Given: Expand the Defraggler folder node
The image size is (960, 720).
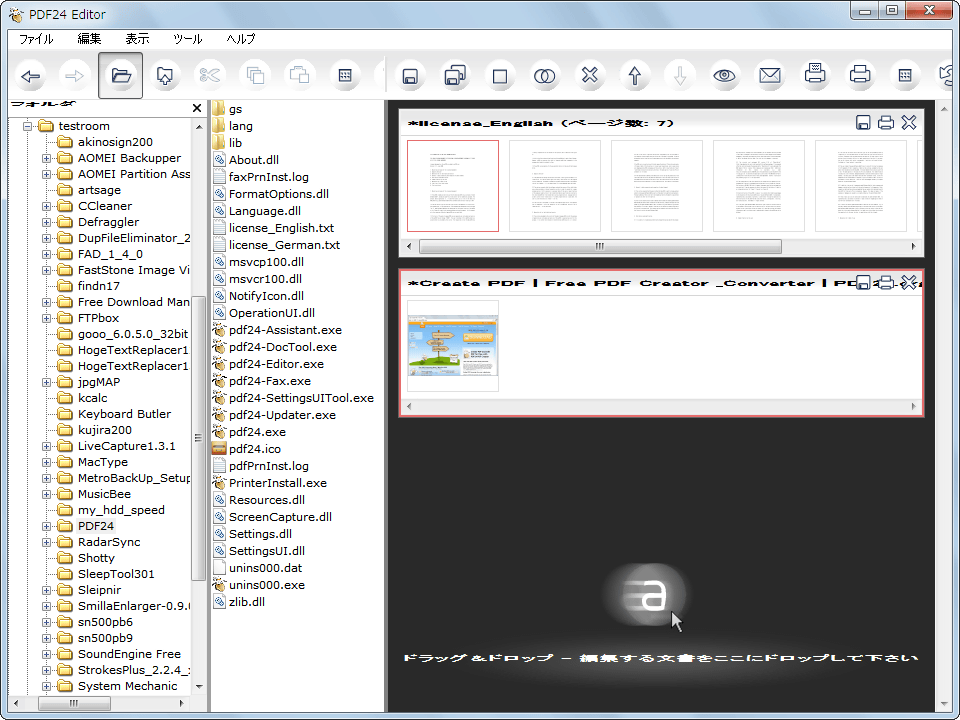Looking at the screenshot, I should pos(47,222).
